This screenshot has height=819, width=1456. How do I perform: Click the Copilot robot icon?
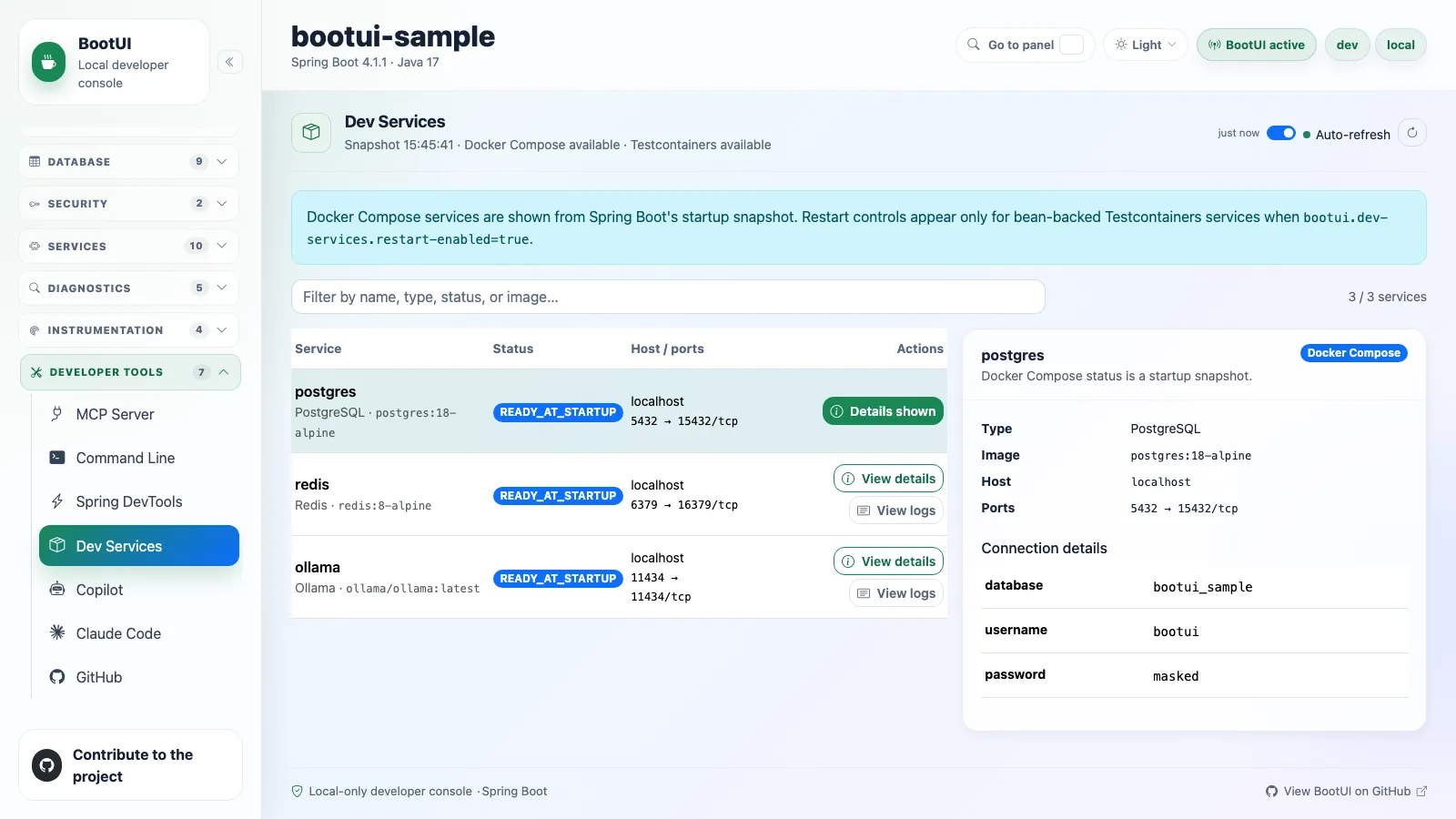(x=57, y=589)
